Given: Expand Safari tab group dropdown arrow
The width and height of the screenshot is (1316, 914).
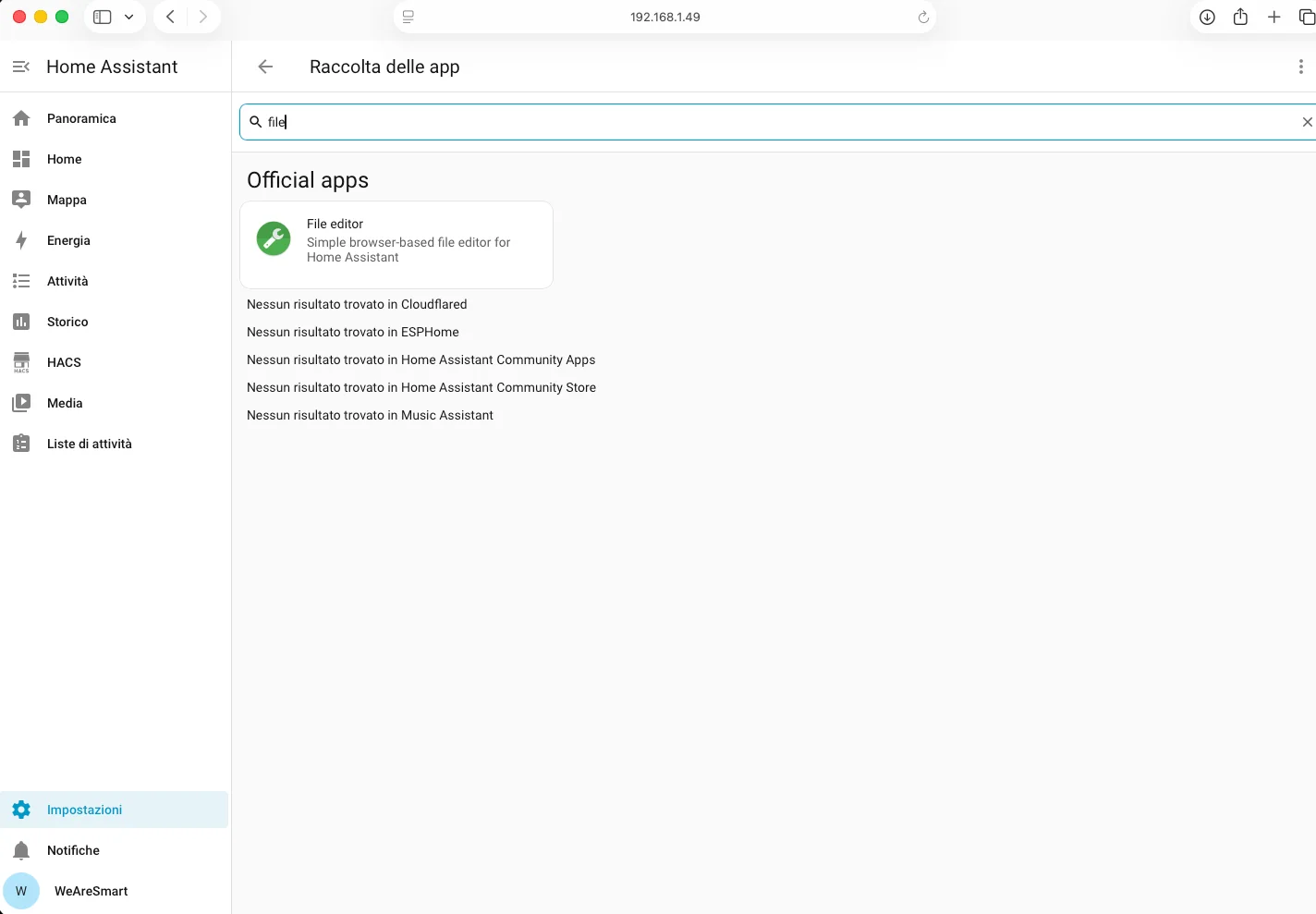Looking at the screenshot, I should (128, 17).
